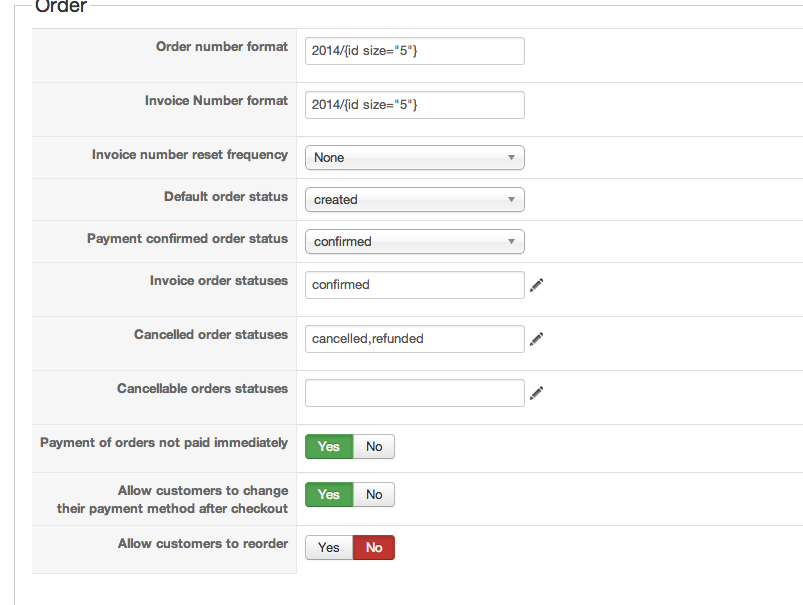Open Payment confirmed order status dropdown
This screenshot has width=803, height=605.
[414, 242]
